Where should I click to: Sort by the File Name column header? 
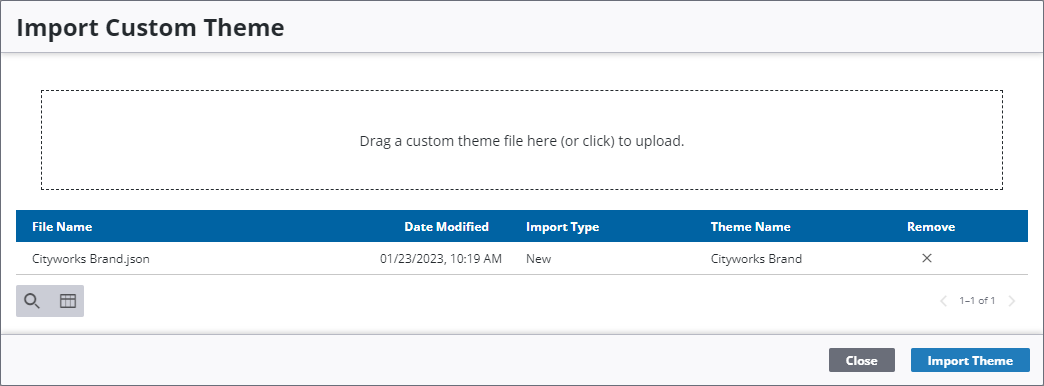(x=62, y=227)
